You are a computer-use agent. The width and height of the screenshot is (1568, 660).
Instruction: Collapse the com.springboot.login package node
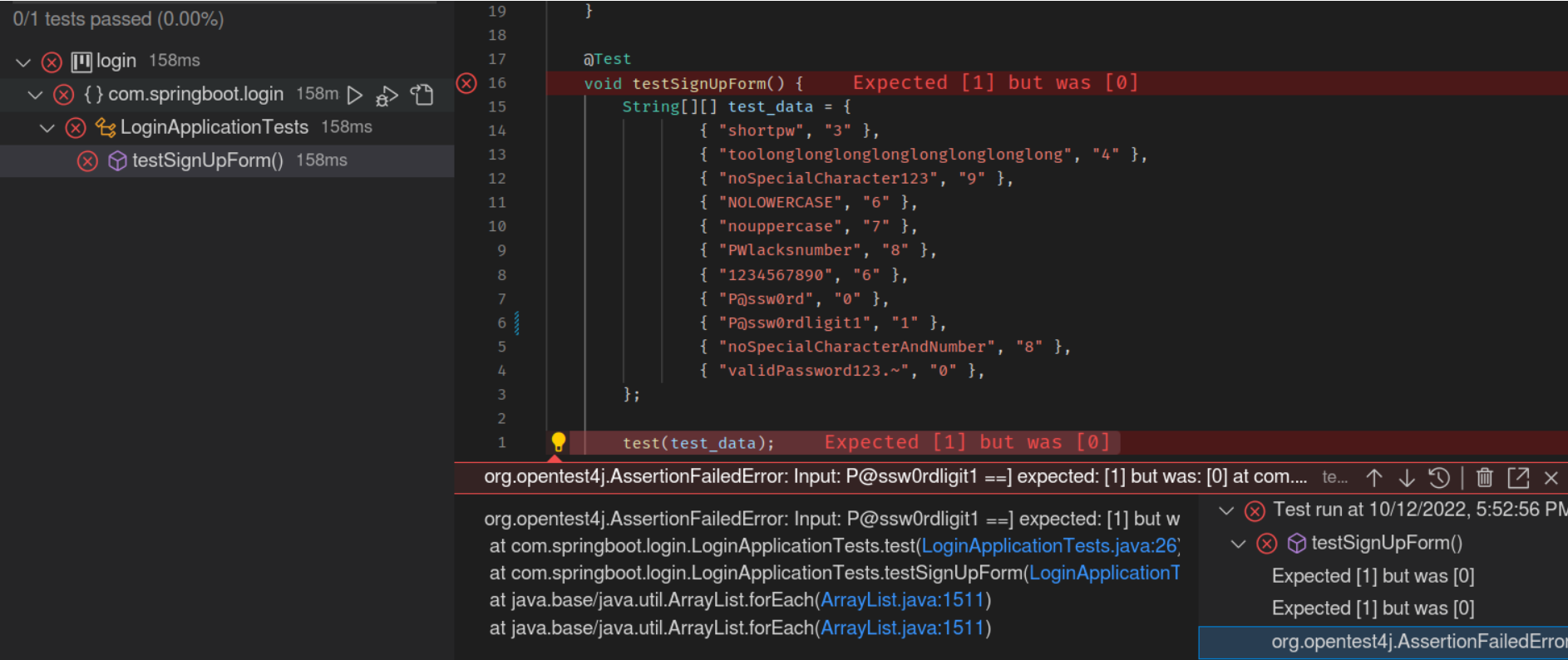[35, 95]
